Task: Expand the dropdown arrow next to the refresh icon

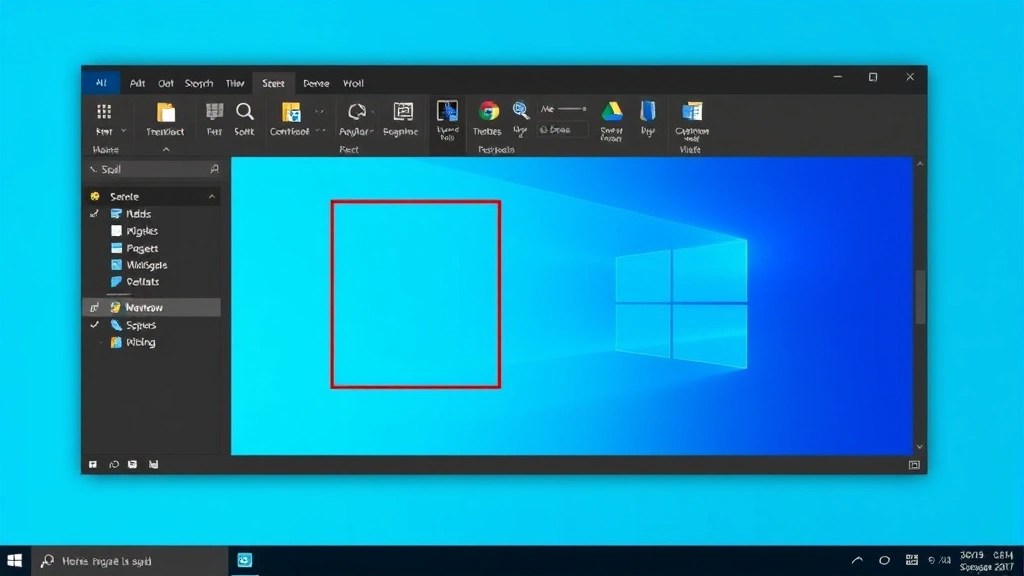Action: tap(372, 131)
